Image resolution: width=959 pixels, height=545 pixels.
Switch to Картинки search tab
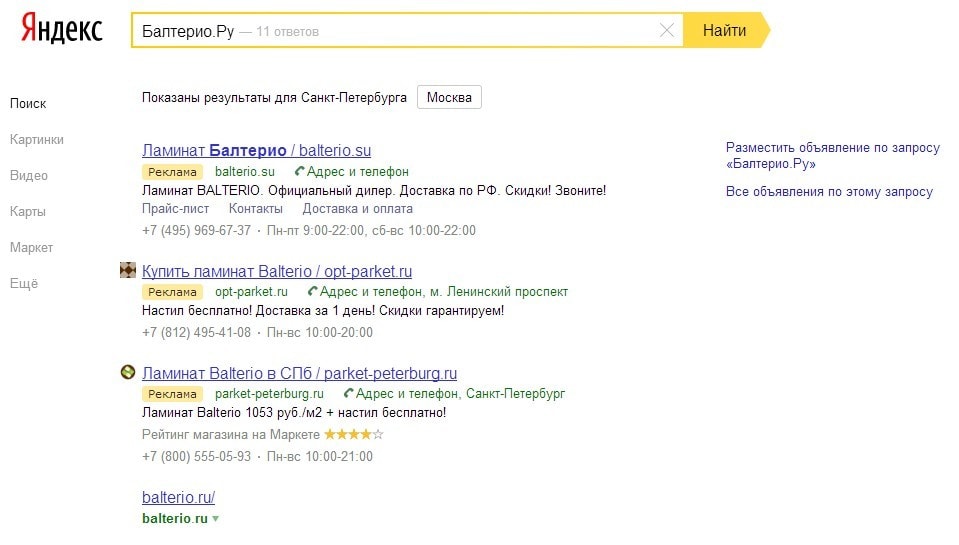37,140
